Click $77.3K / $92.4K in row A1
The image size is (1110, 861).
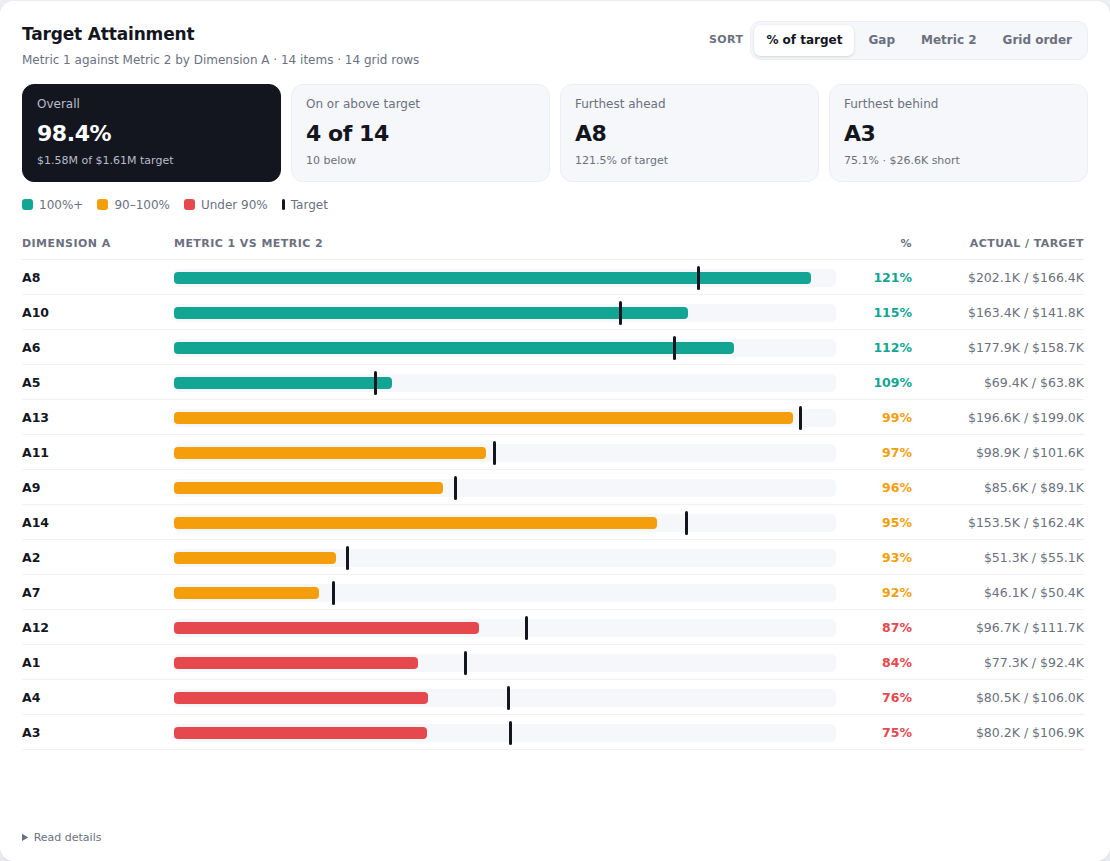point(1034,663)
